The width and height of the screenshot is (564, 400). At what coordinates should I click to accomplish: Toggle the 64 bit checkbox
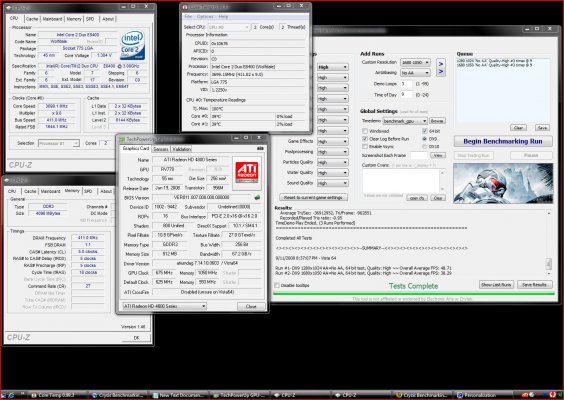pyautogui.click(x=425, y=131)
